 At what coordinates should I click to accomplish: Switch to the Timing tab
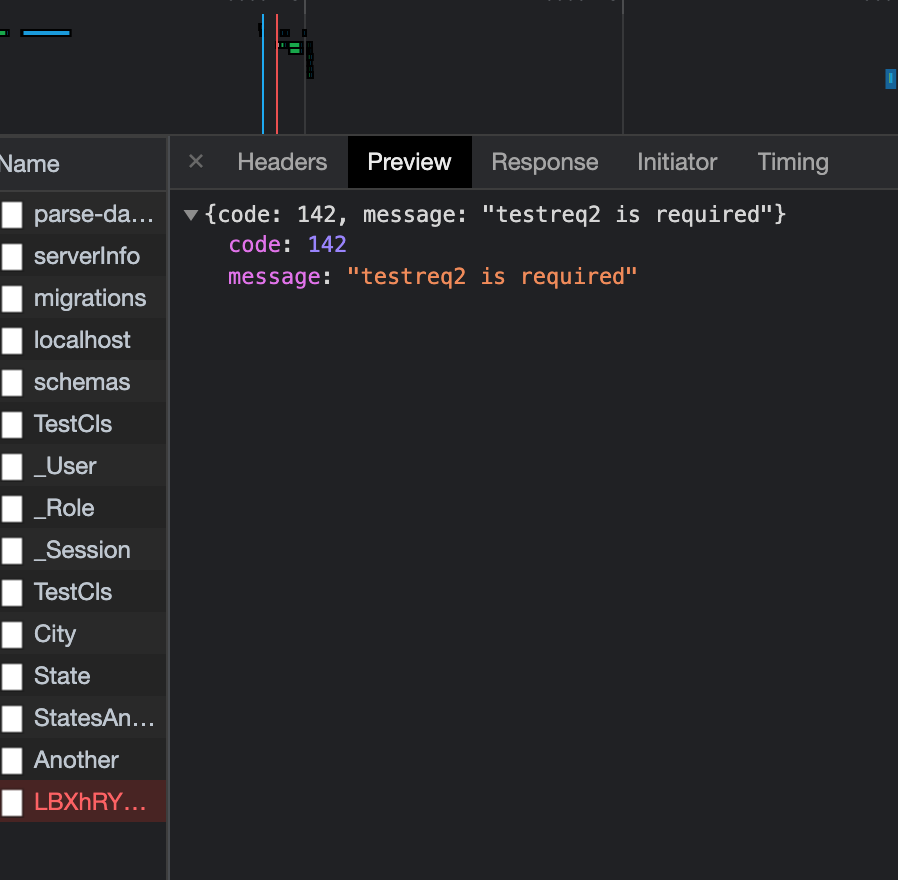(793, 162)
